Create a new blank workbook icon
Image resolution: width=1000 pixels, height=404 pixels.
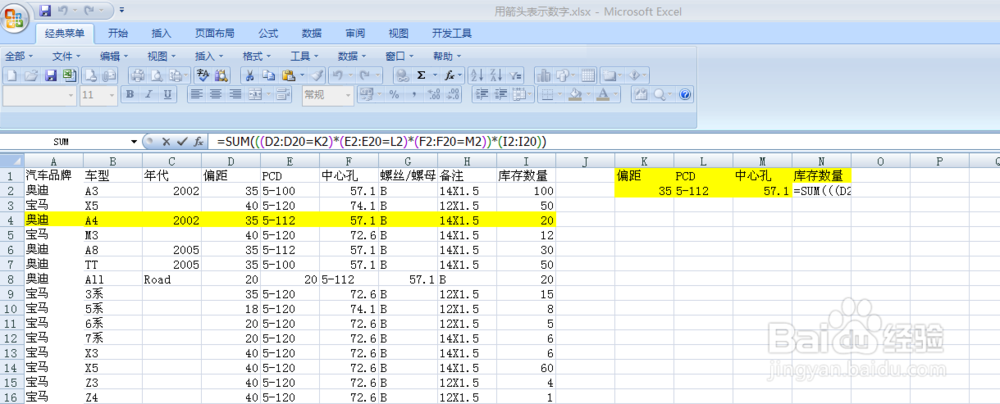(x=11, y=75)
